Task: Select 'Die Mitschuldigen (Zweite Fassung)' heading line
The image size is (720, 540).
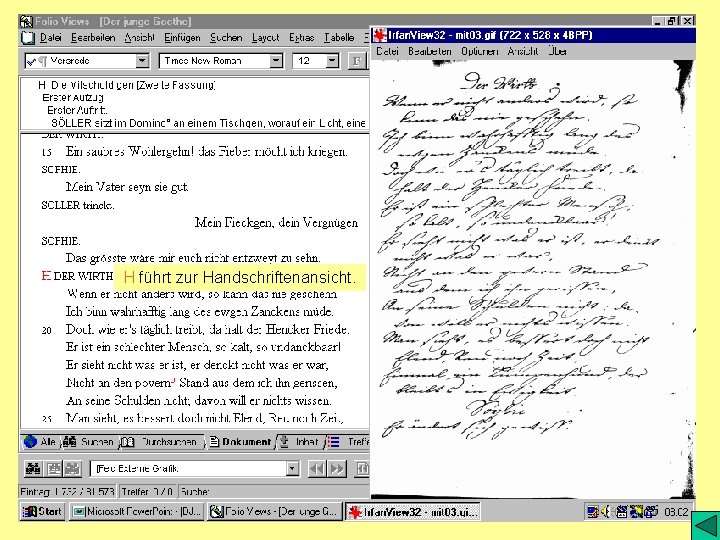Action: (127, 85)
